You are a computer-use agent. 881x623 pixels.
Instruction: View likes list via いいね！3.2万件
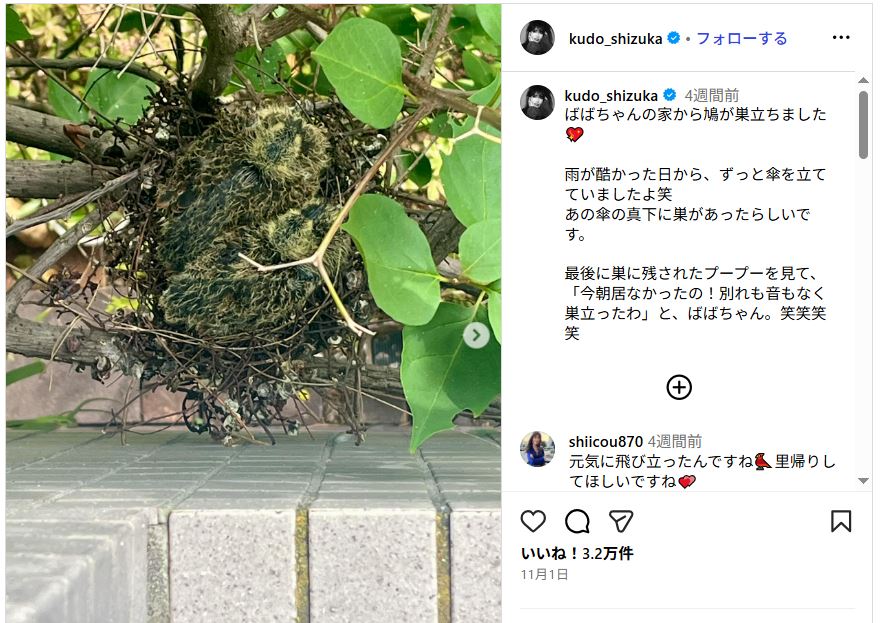[577, 553]
